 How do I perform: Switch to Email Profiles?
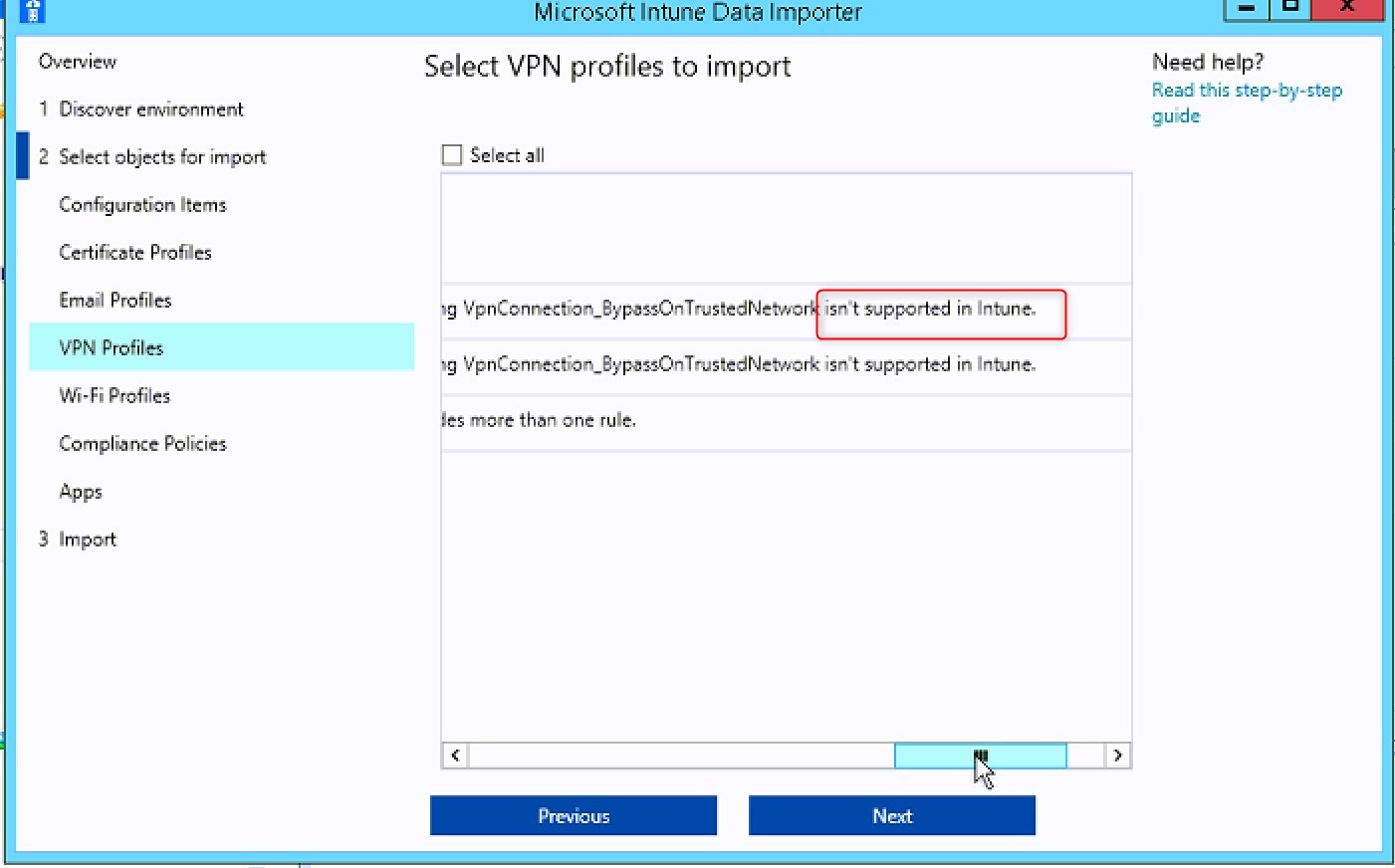(x=115, y=301)
